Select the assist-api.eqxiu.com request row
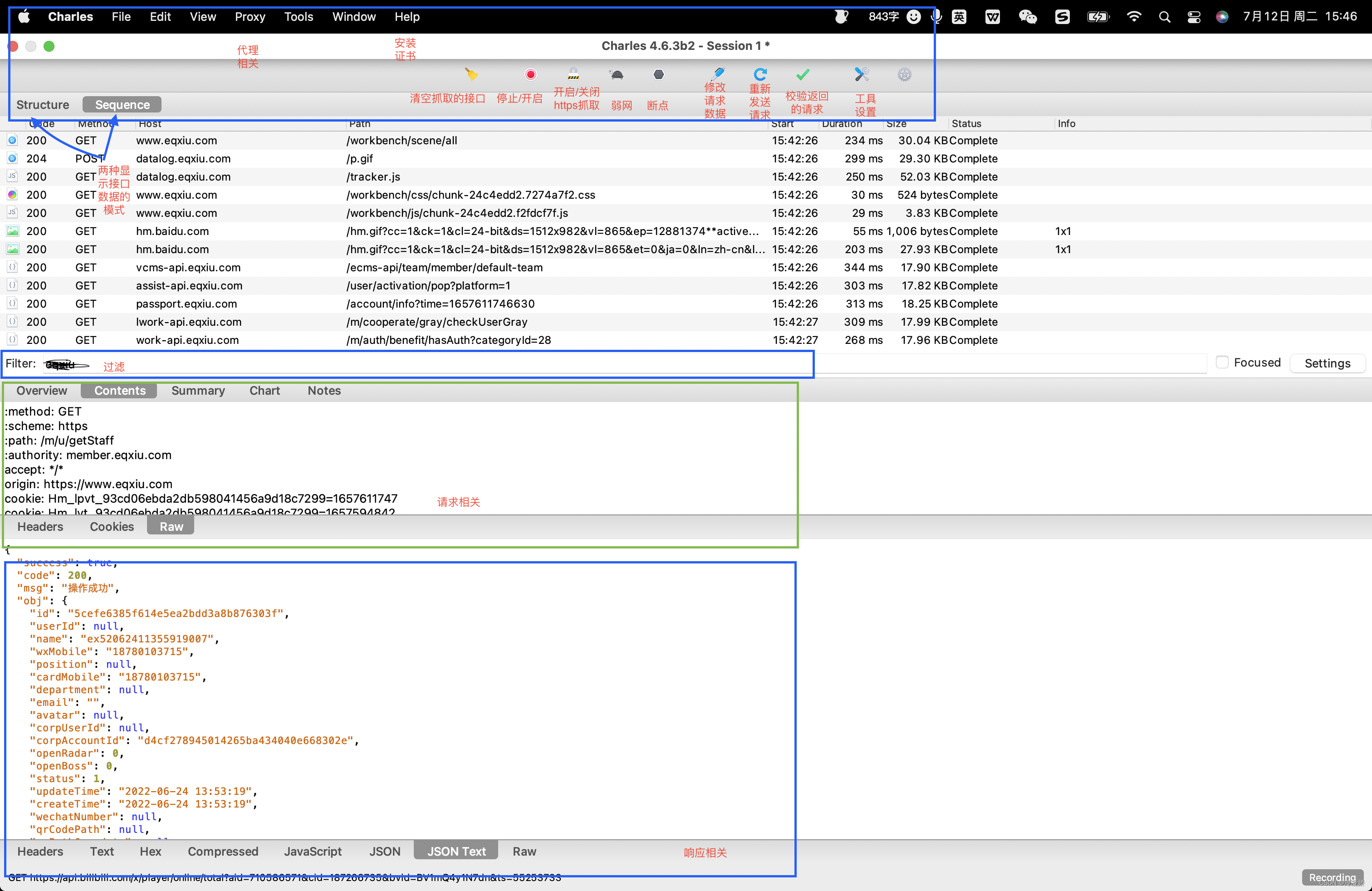 click(686, 285)
